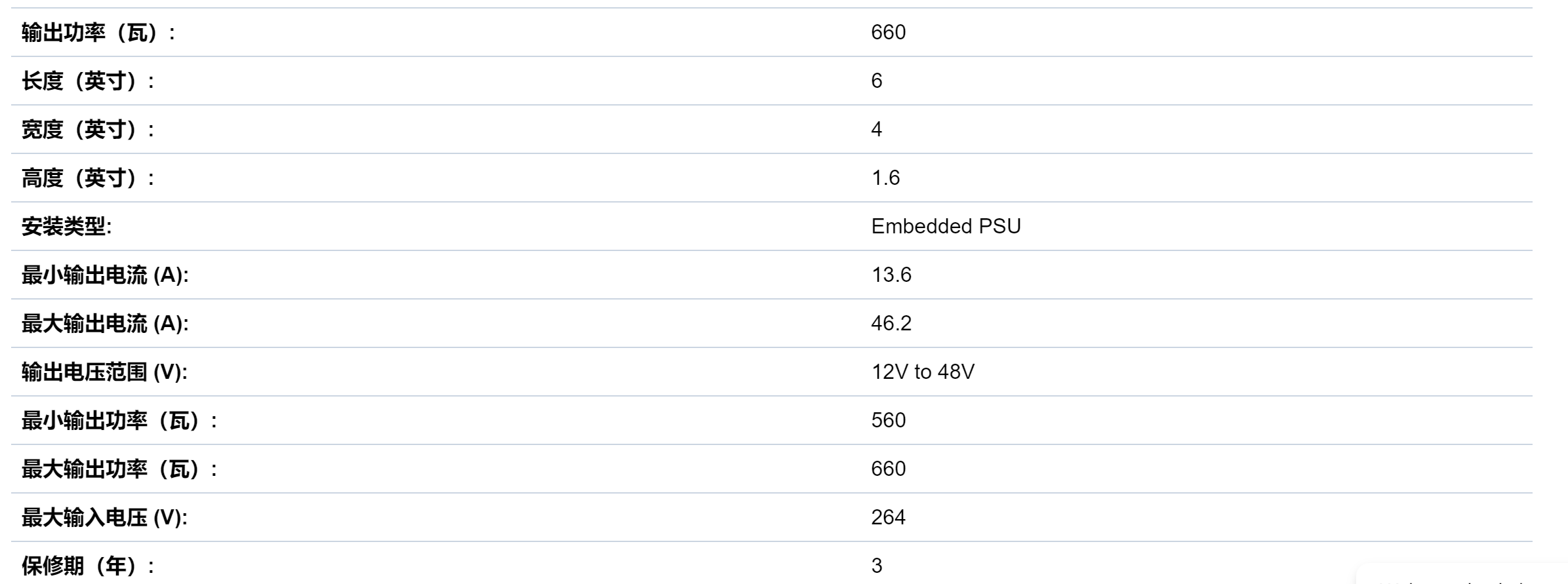Open the popup card at bottom-right corner

(1462, 575)
